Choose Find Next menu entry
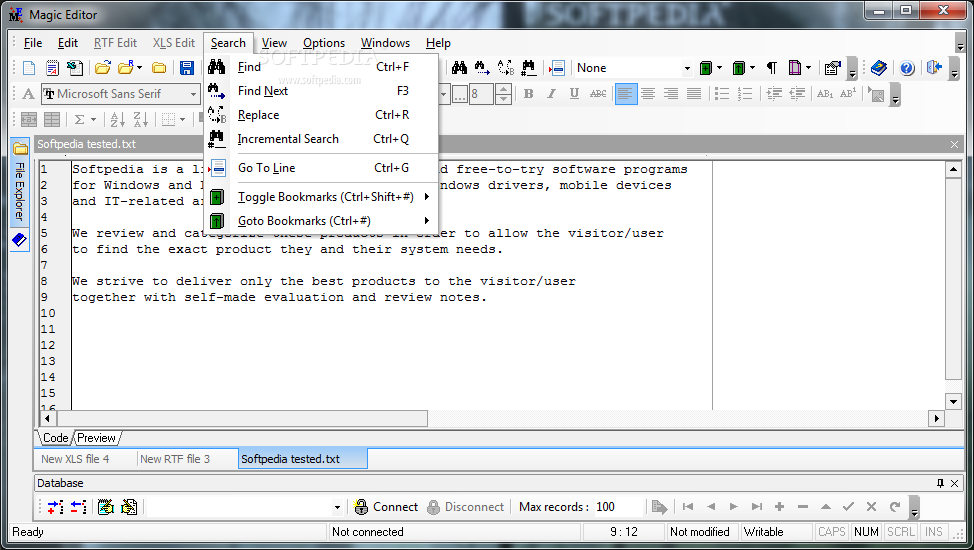Image resolution: width=974 pixels, height=550 pixels. (x=321, y=91)
